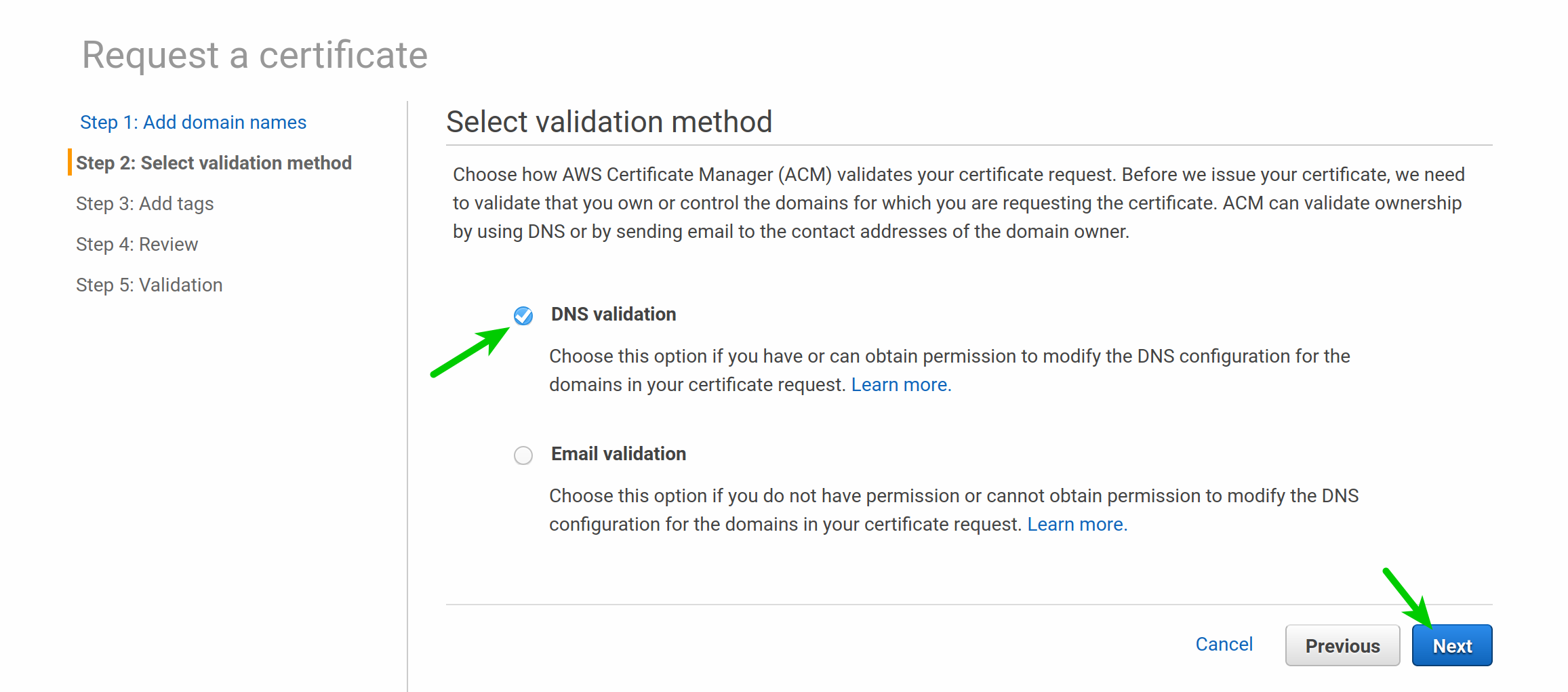Open Learn more link under DNS validation

(901, 385)
